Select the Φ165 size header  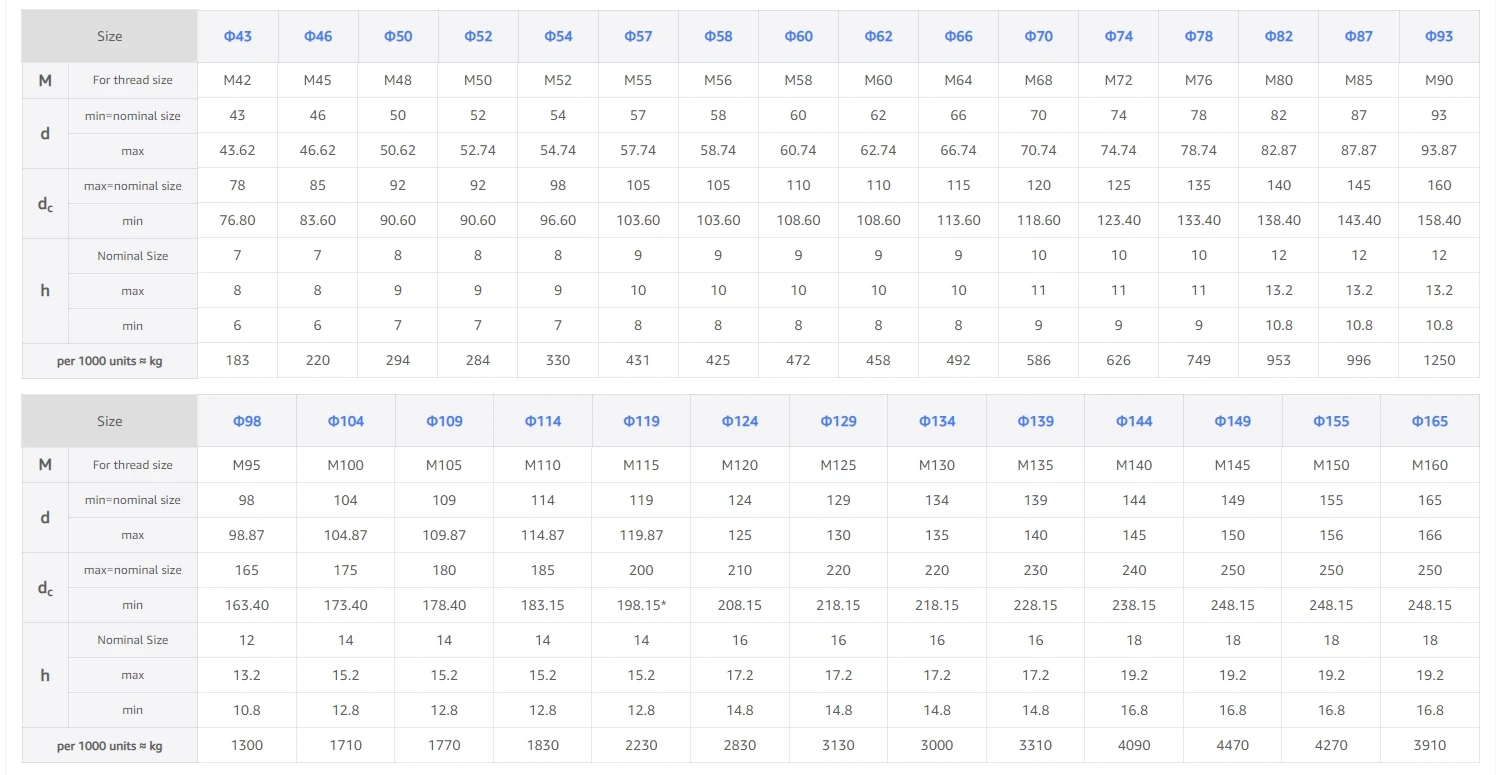pos(1430,421)
